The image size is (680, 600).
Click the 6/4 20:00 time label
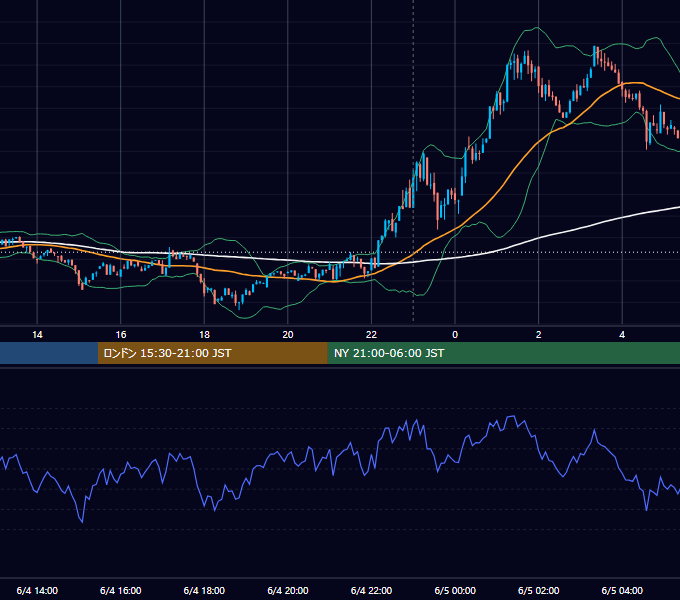click(x=288, y=590)
